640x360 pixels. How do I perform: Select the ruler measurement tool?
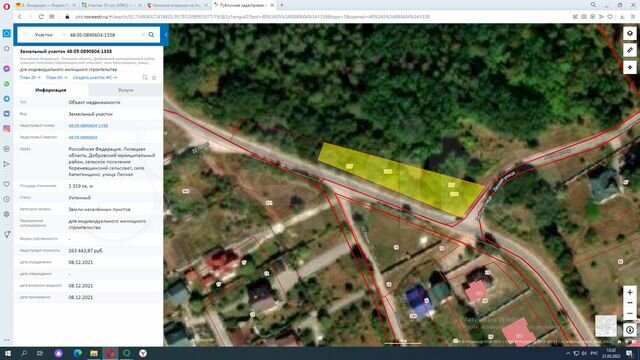coord(630,50)
